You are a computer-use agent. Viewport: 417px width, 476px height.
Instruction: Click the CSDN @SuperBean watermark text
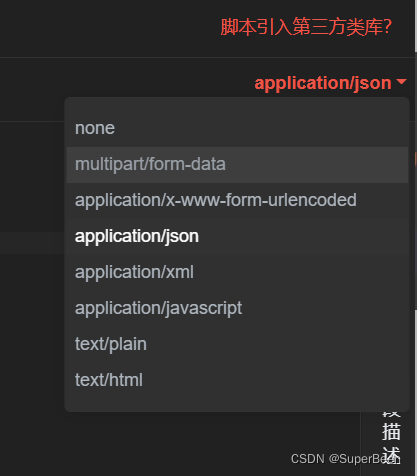click(345, 459)
